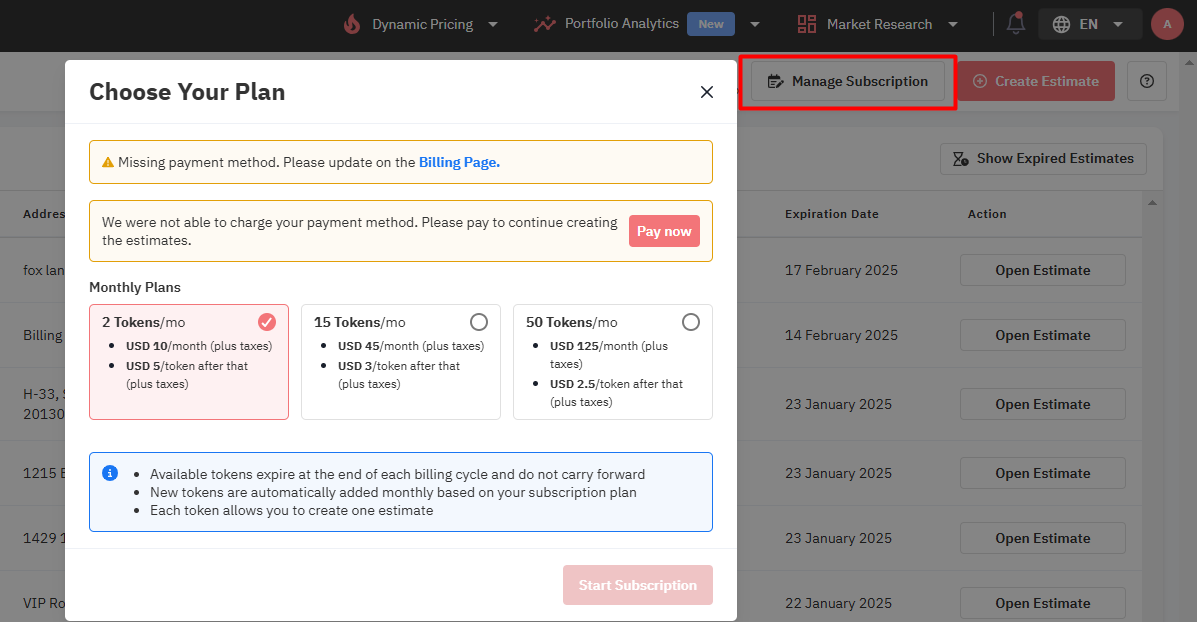Choose the 50 Tokens/mo plan
Image resolution: width=1197 pixels, height=622 pixels.
(612, 361)
